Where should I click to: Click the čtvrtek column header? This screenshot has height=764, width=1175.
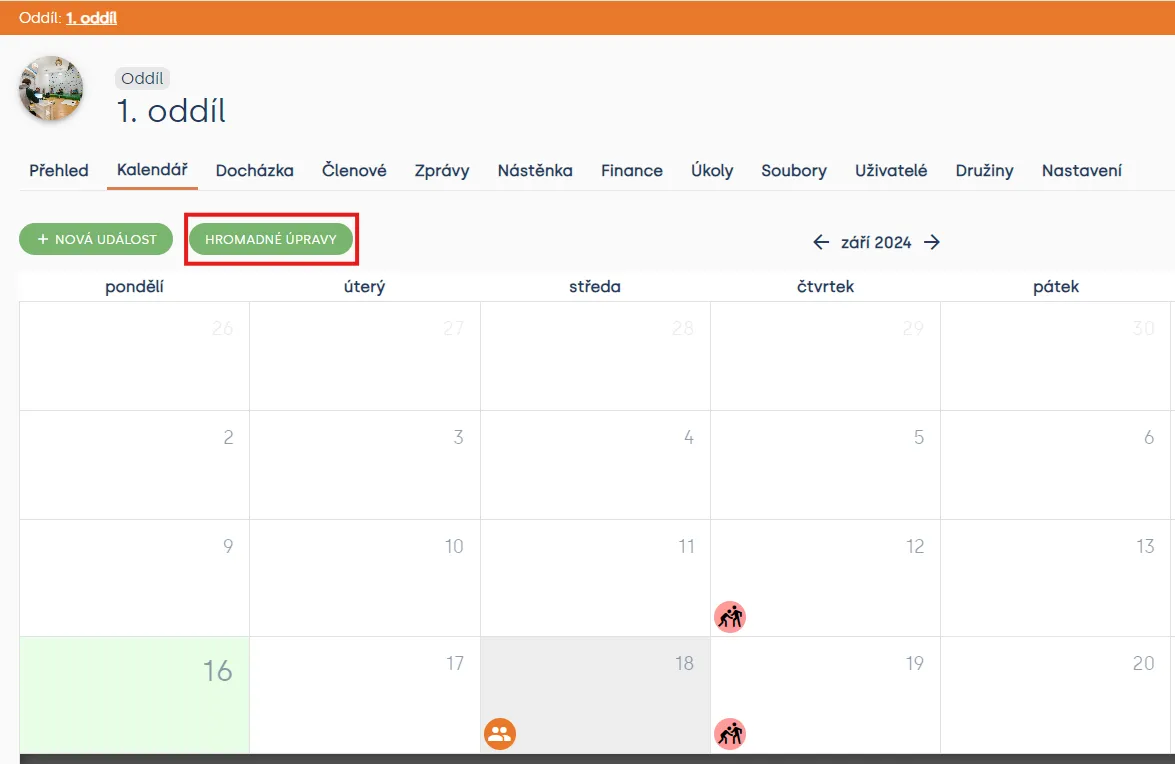[x=825, y=287]
